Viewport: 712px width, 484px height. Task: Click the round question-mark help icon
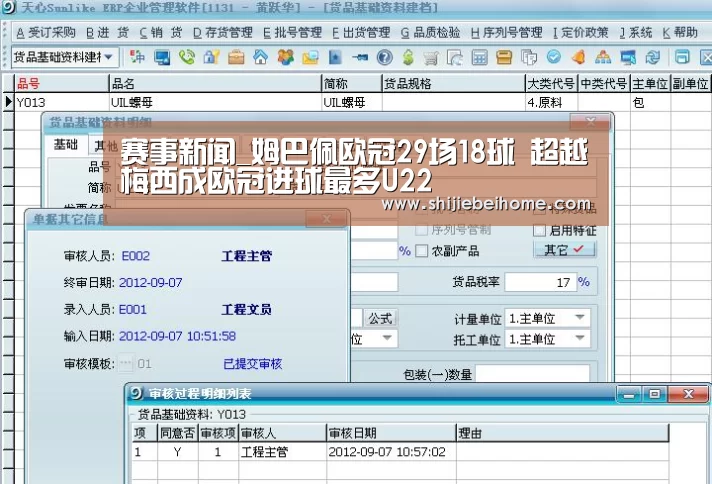385,57
